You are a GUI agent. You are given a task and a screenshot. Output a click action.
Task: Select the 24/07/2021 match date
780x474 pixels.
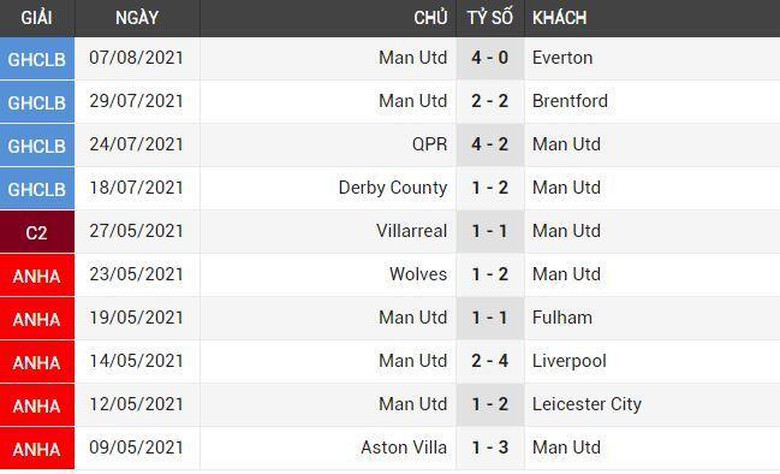click(136, 144)
